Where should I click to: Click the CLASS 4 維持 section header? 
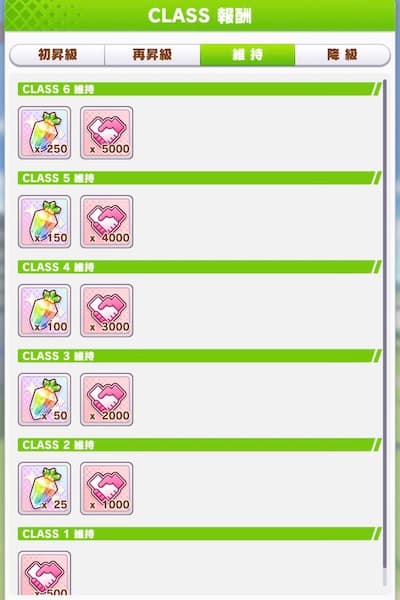tap(199, 267)
